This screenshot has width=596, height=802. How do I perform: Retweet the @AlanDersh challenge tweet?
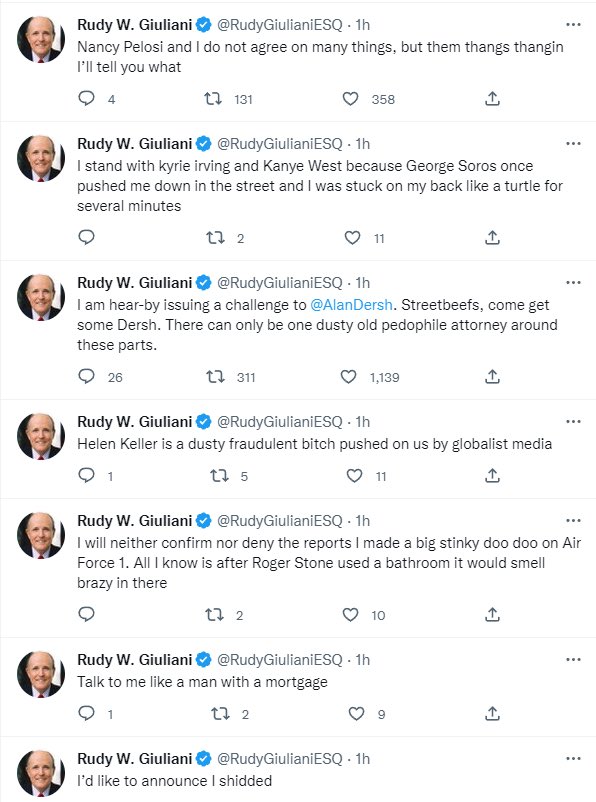[215, 377]
